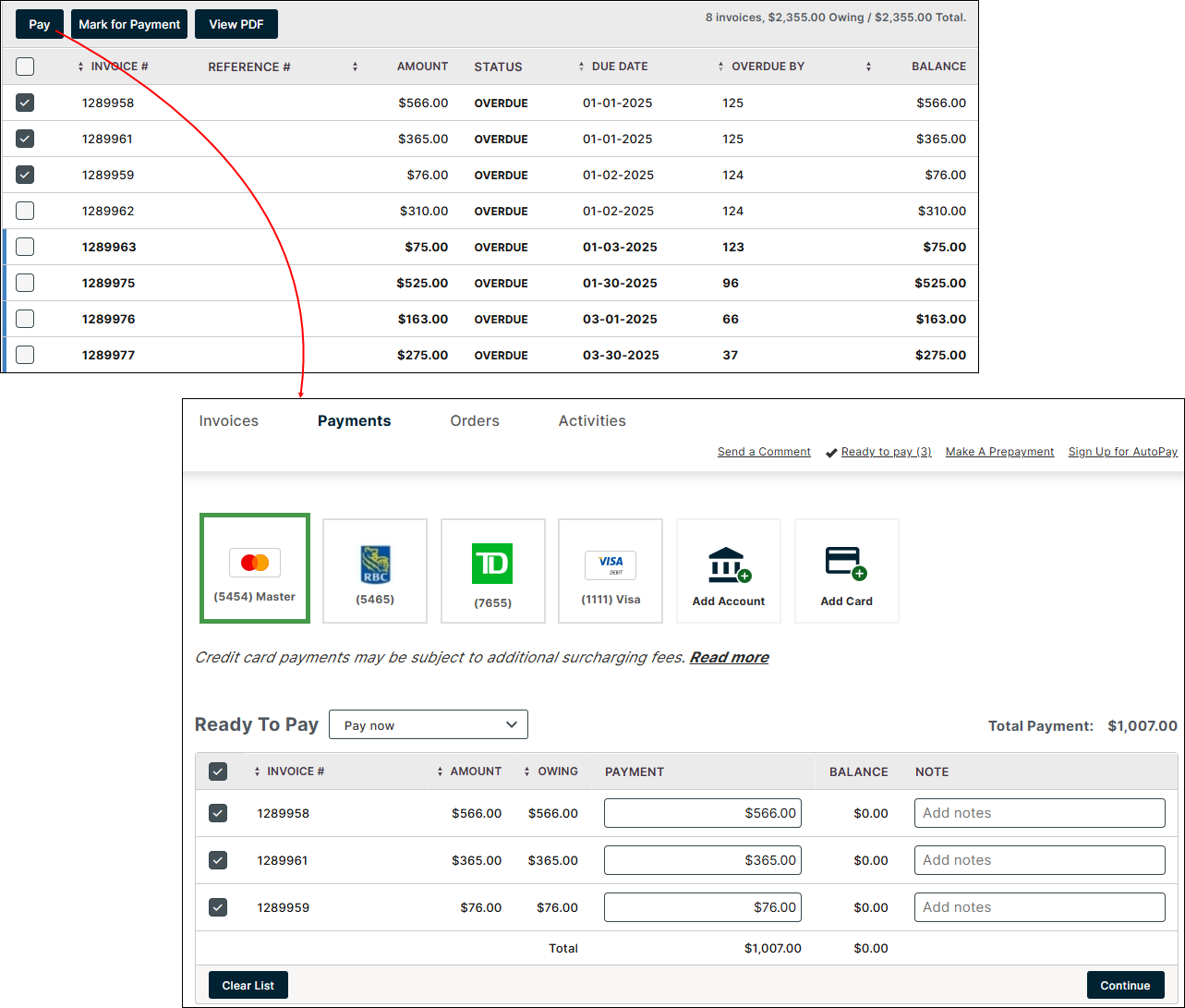Sort Ready To Pay list by Owing

click(527, 771)
